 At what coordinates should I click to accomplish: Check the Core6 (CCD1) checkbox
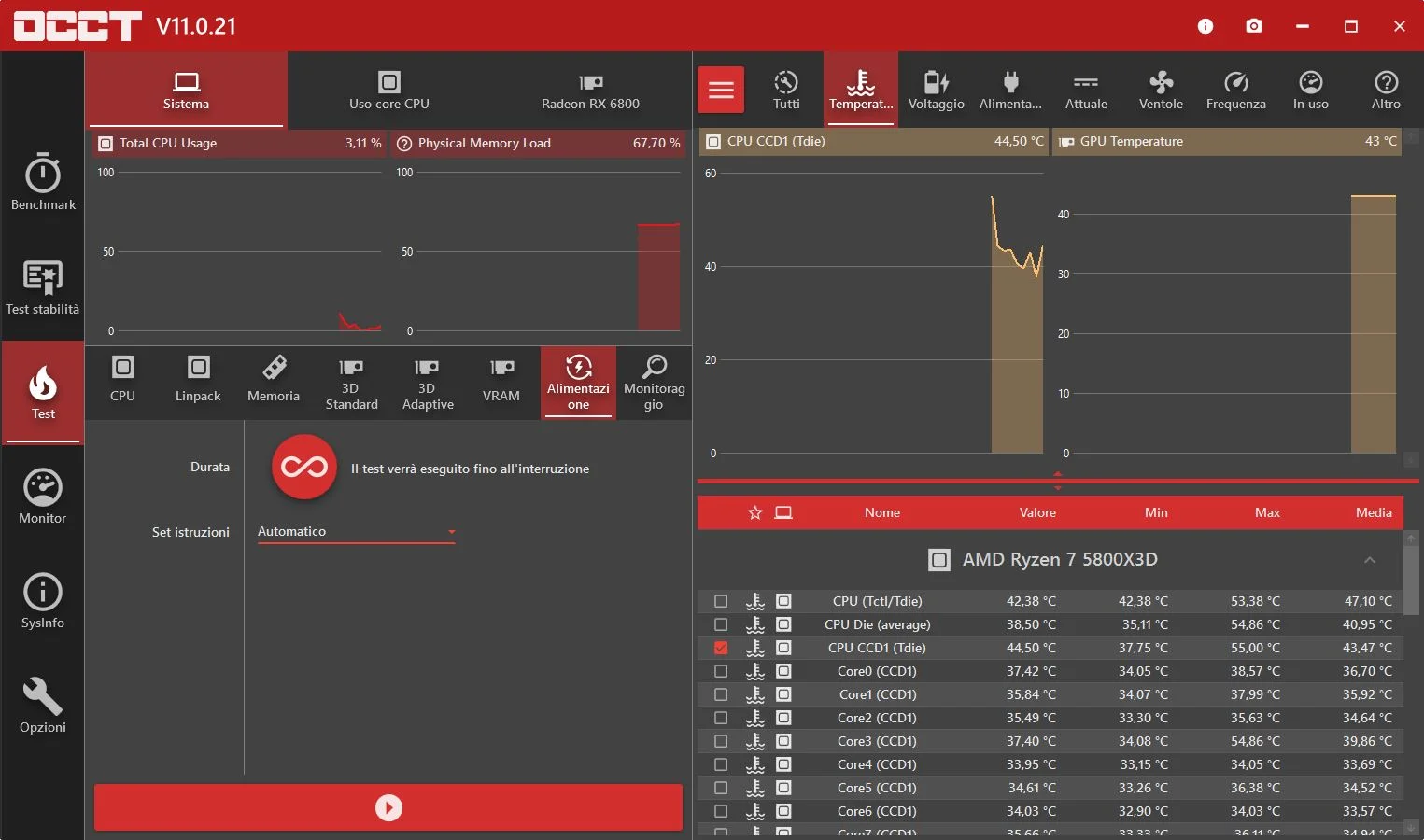tap(721, 811)
